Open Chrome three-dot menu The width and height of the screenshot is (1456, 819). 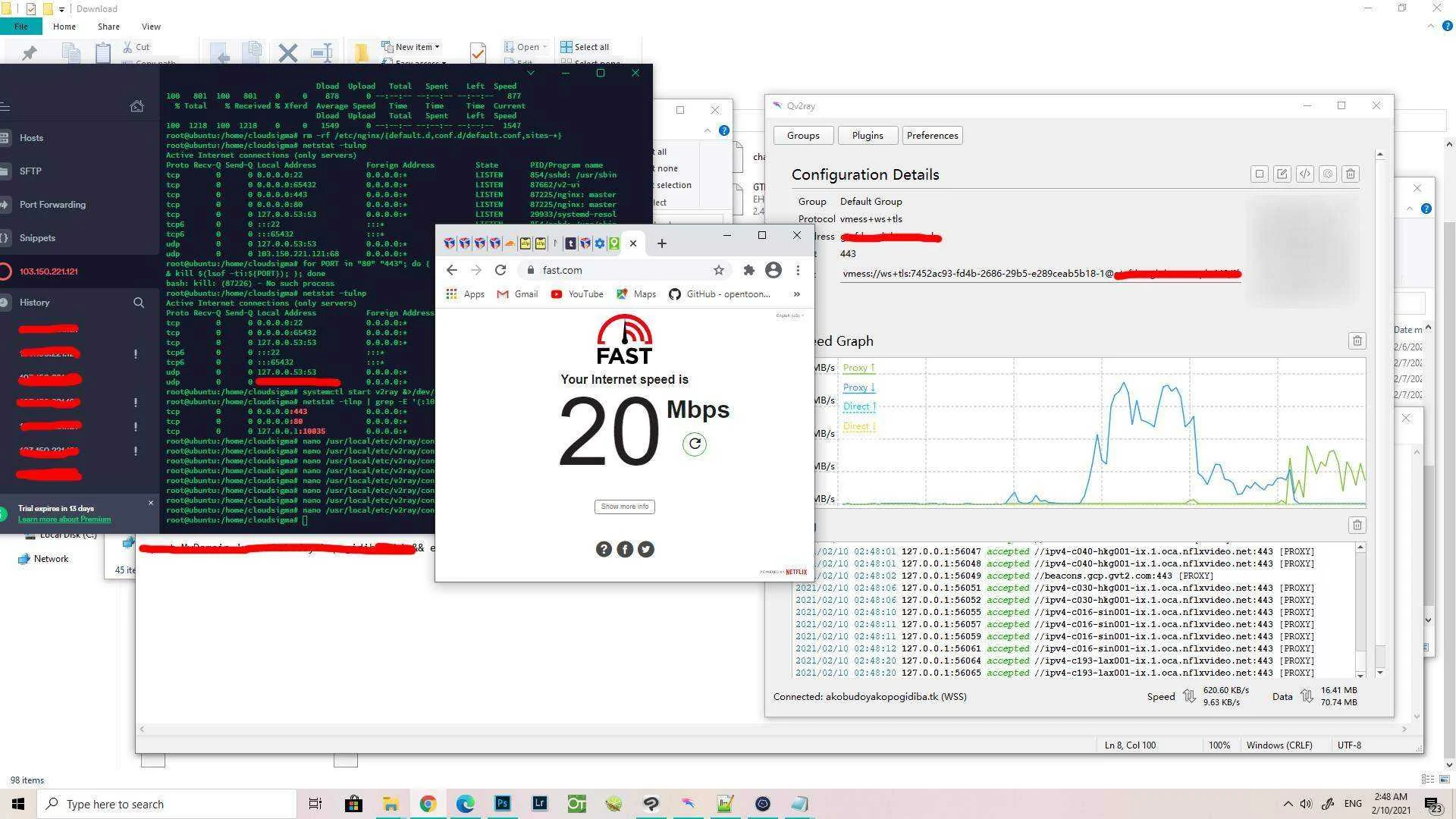(x=798, y=270)
